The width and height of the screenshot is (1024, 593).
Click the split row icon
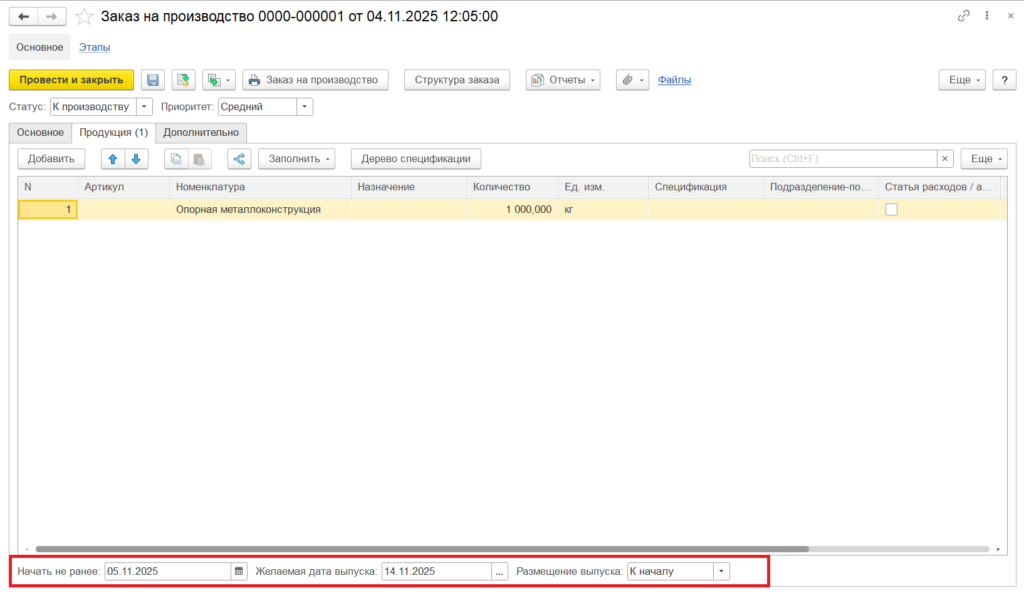(x=239, y=159)
